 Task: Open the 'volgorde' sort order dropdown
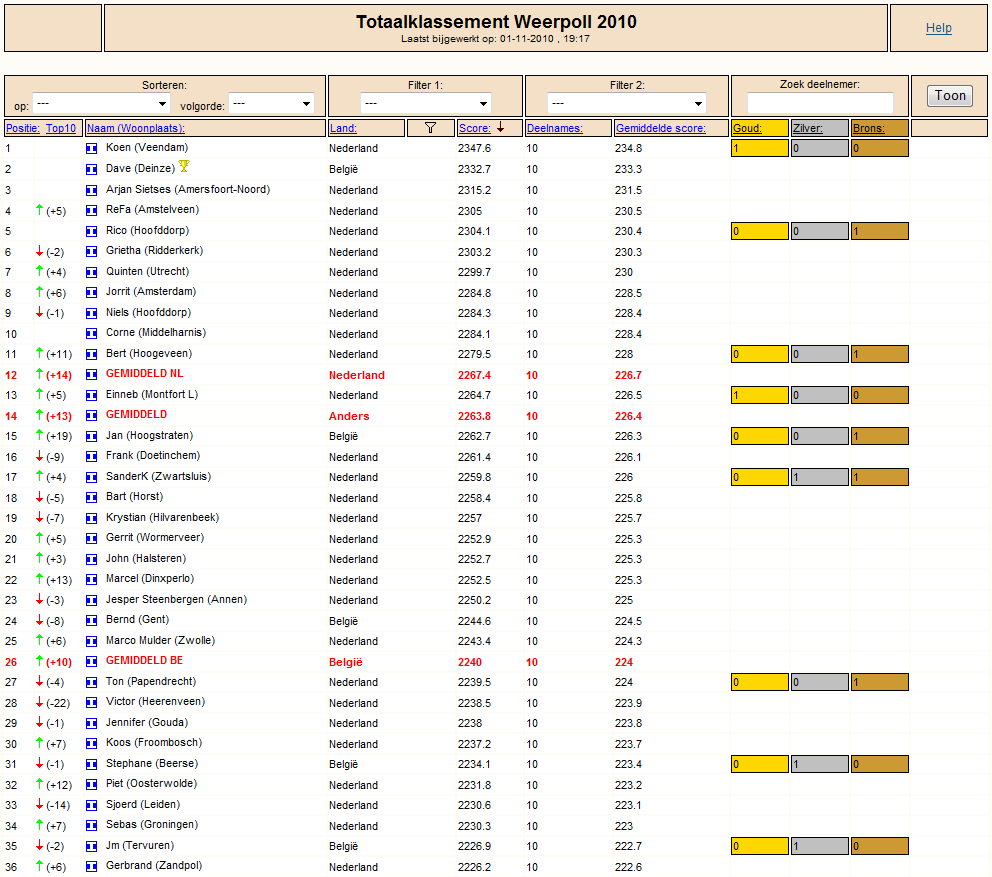(271, 104)
